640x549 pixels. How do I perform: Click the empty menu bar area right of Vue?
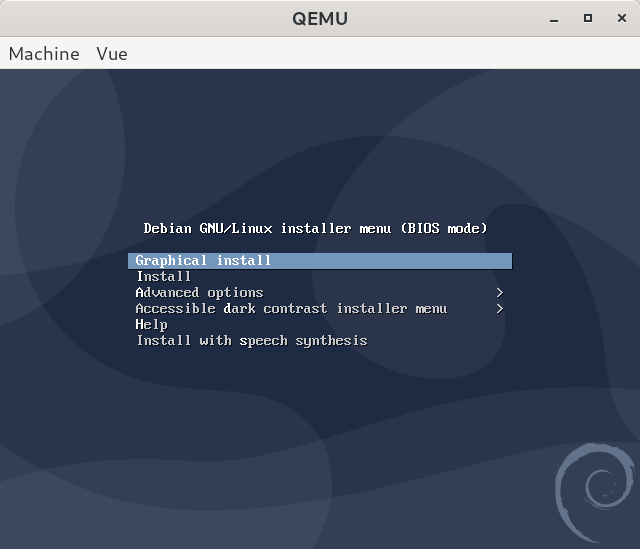[x=380, y=54]
